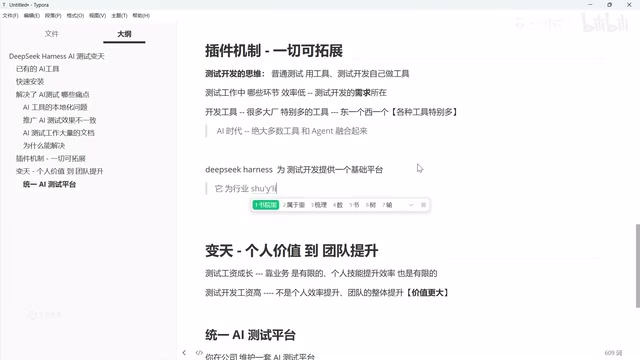Open the 视图(V) menu

(x=98, y=16)
